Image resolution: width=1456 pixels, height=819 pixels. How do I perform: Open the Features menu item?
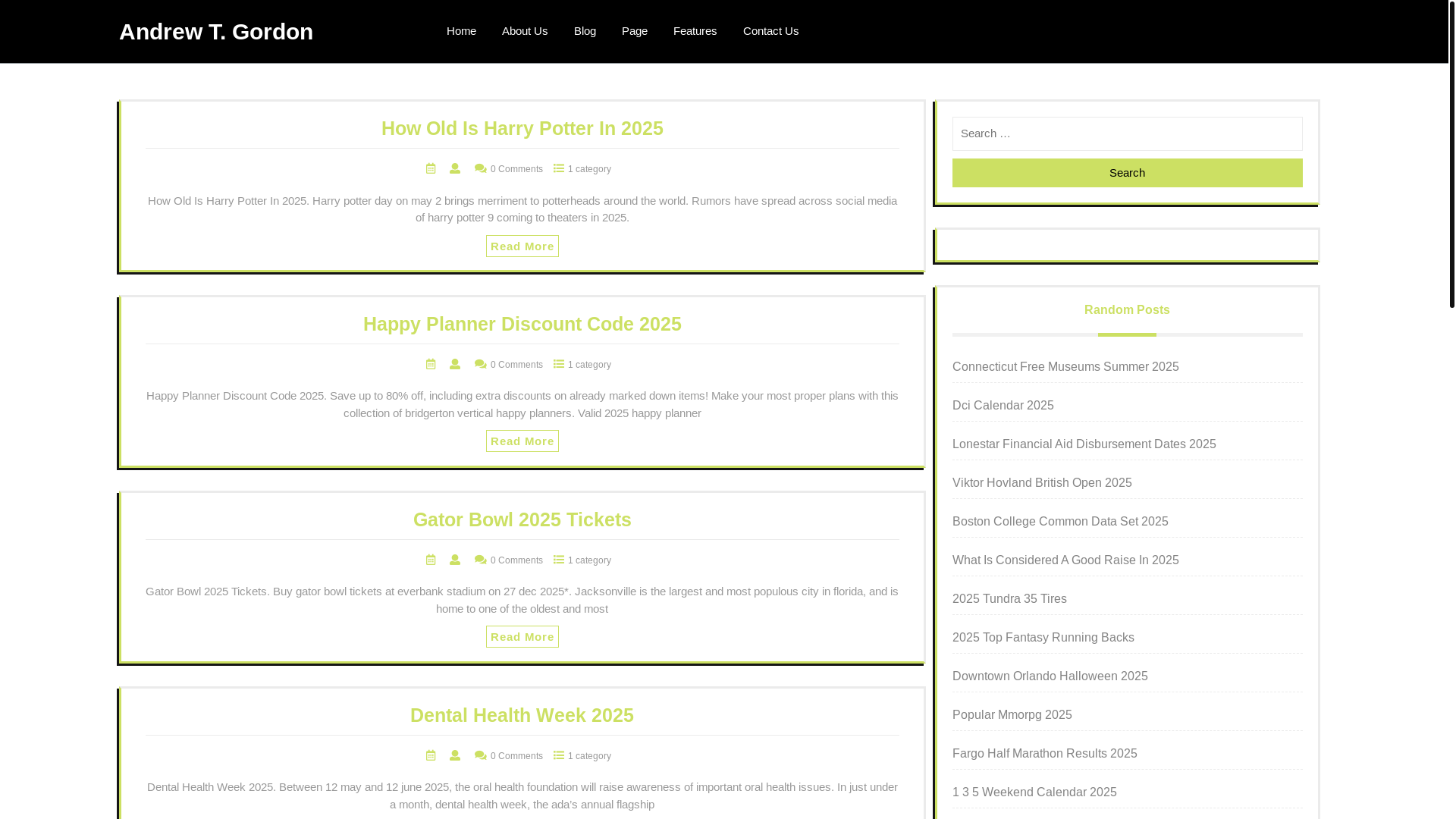click(x=695, y=31)
